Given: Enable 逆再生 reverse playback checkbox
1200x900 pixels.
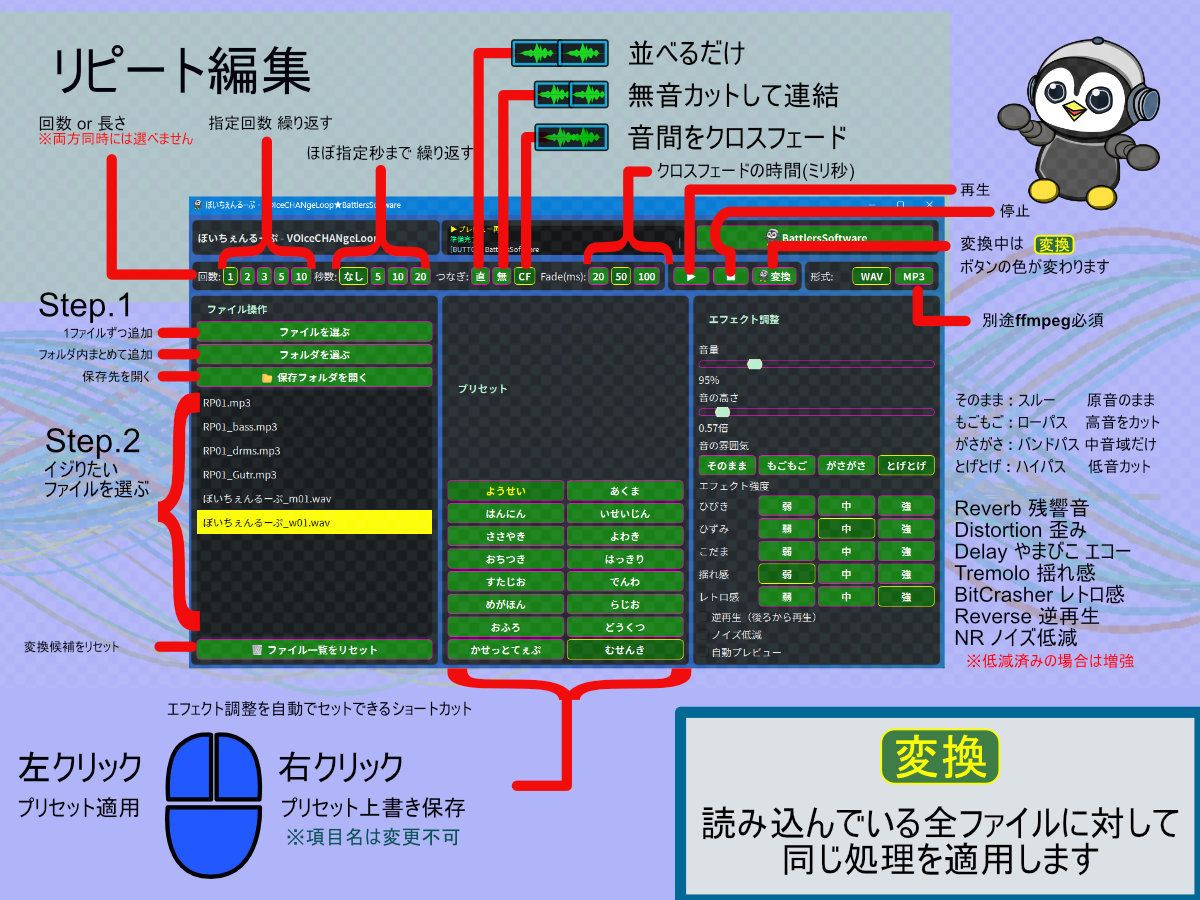Looking at the screenshot, I should 704,617.
